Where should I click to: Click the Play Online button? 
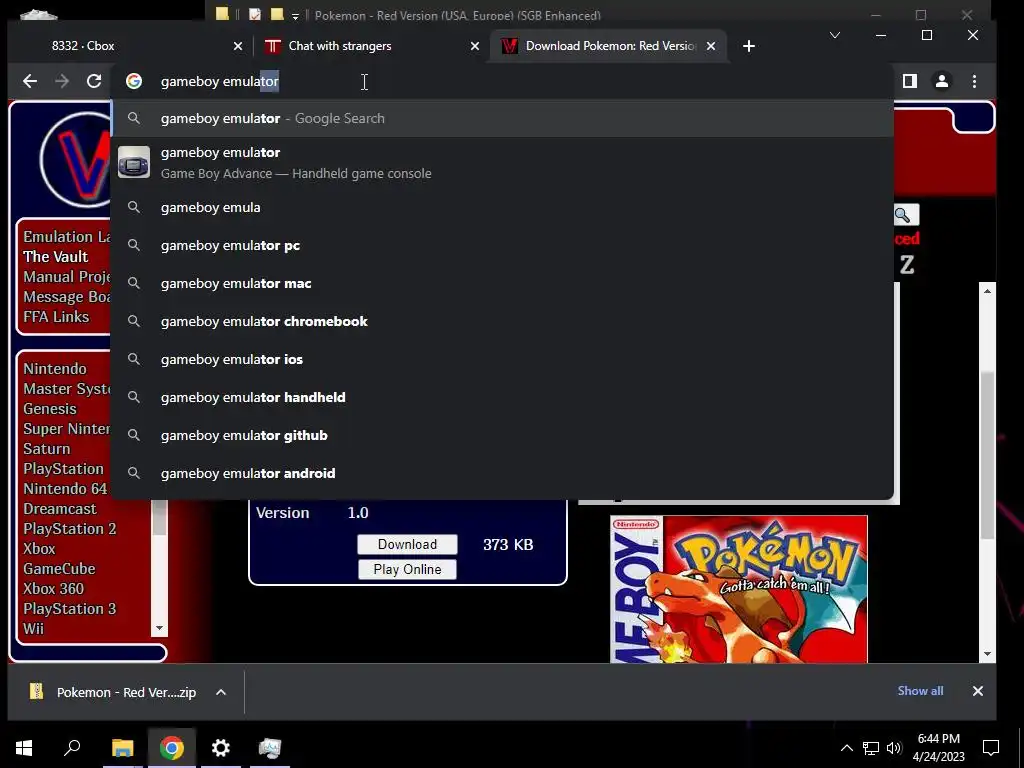[x=407, y=569]
